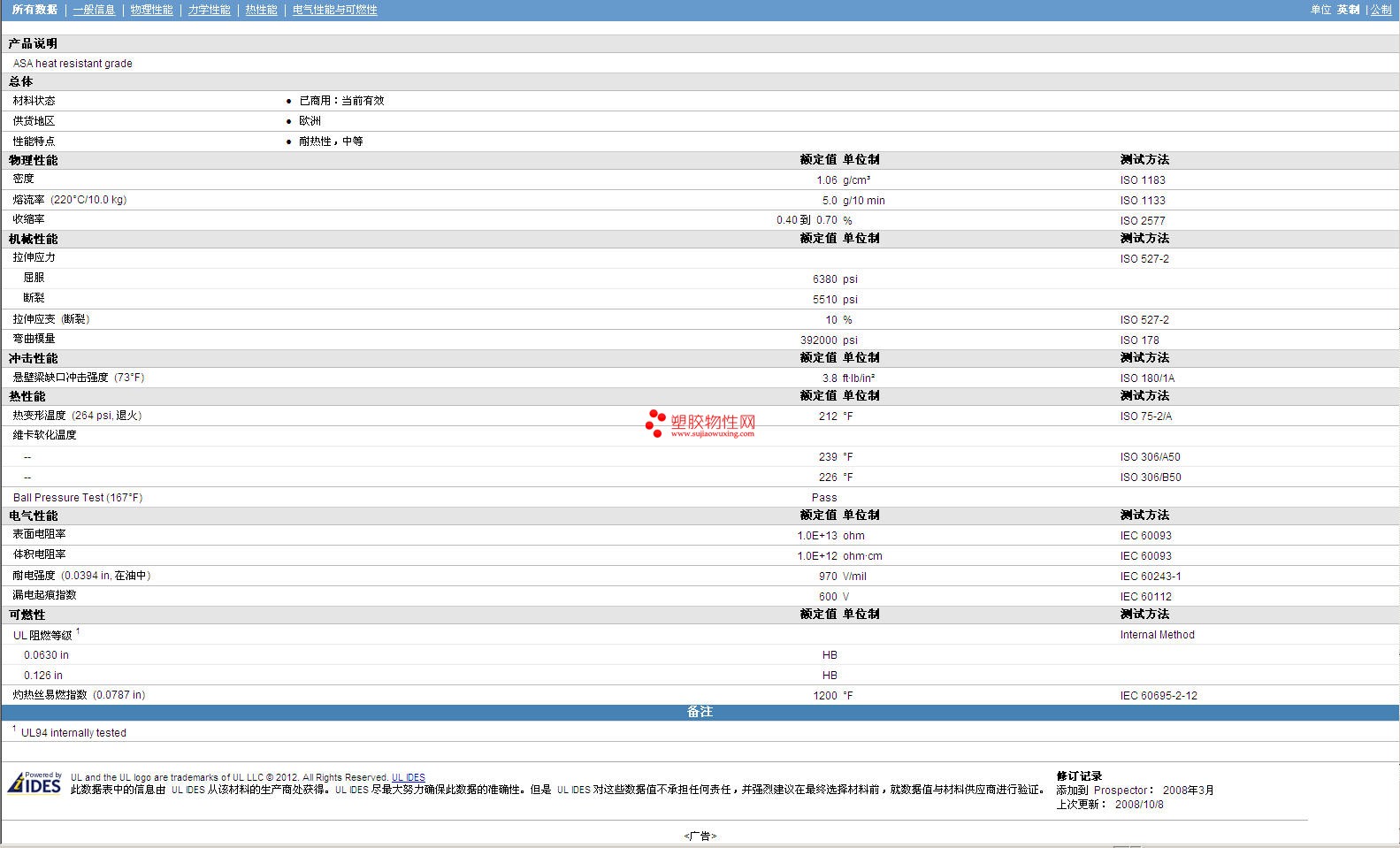The image size is (1400, 848).
Task: Click shrinkage test method ISO 2577
Action: coord(1143,221)
